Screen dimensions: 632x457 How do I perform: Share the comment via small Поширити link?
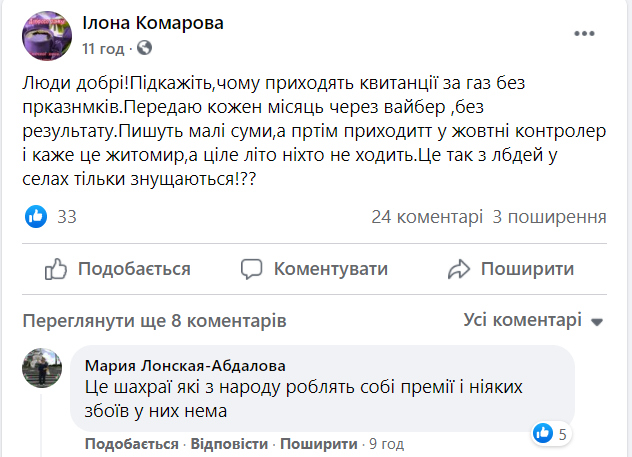coord(317,443)
